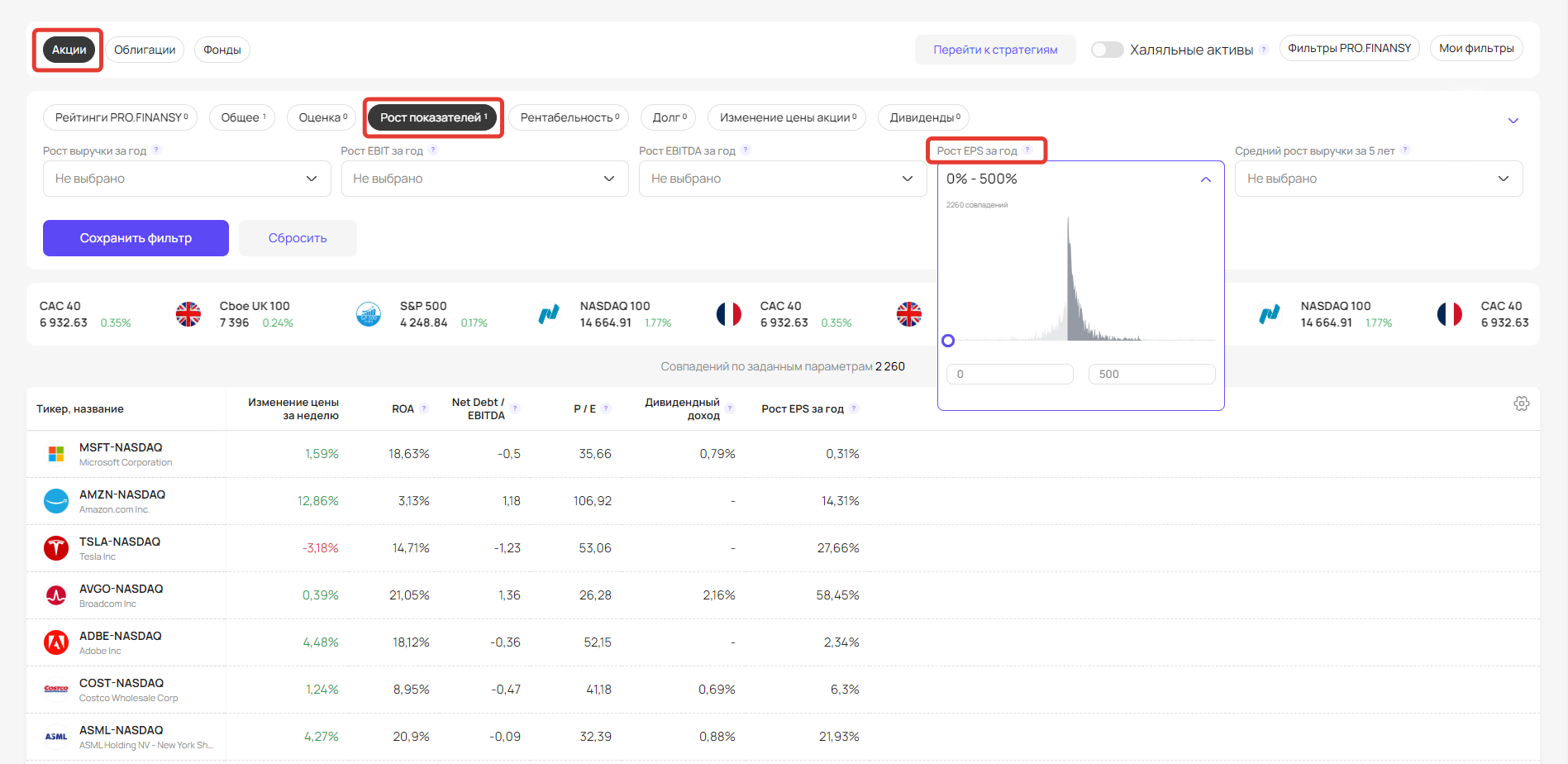Show help for Средний рост выручки за 5 лет
This screenshot has height=764, width=1568.
(1405, 150)
